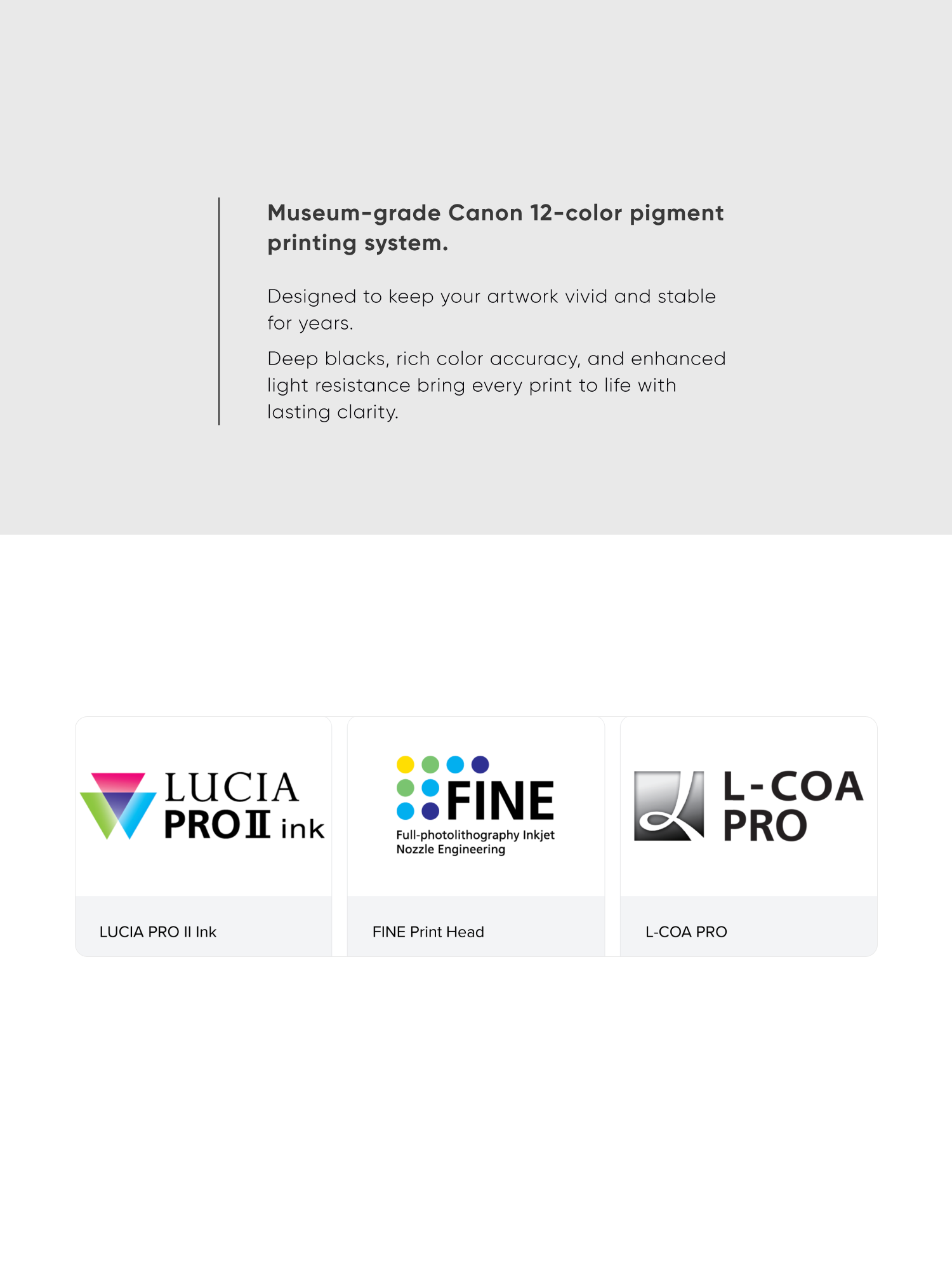Click the vertical divider line beside heading
Image resolution: width=952 pixels, height=1270 pixels.
click(219, 311)
